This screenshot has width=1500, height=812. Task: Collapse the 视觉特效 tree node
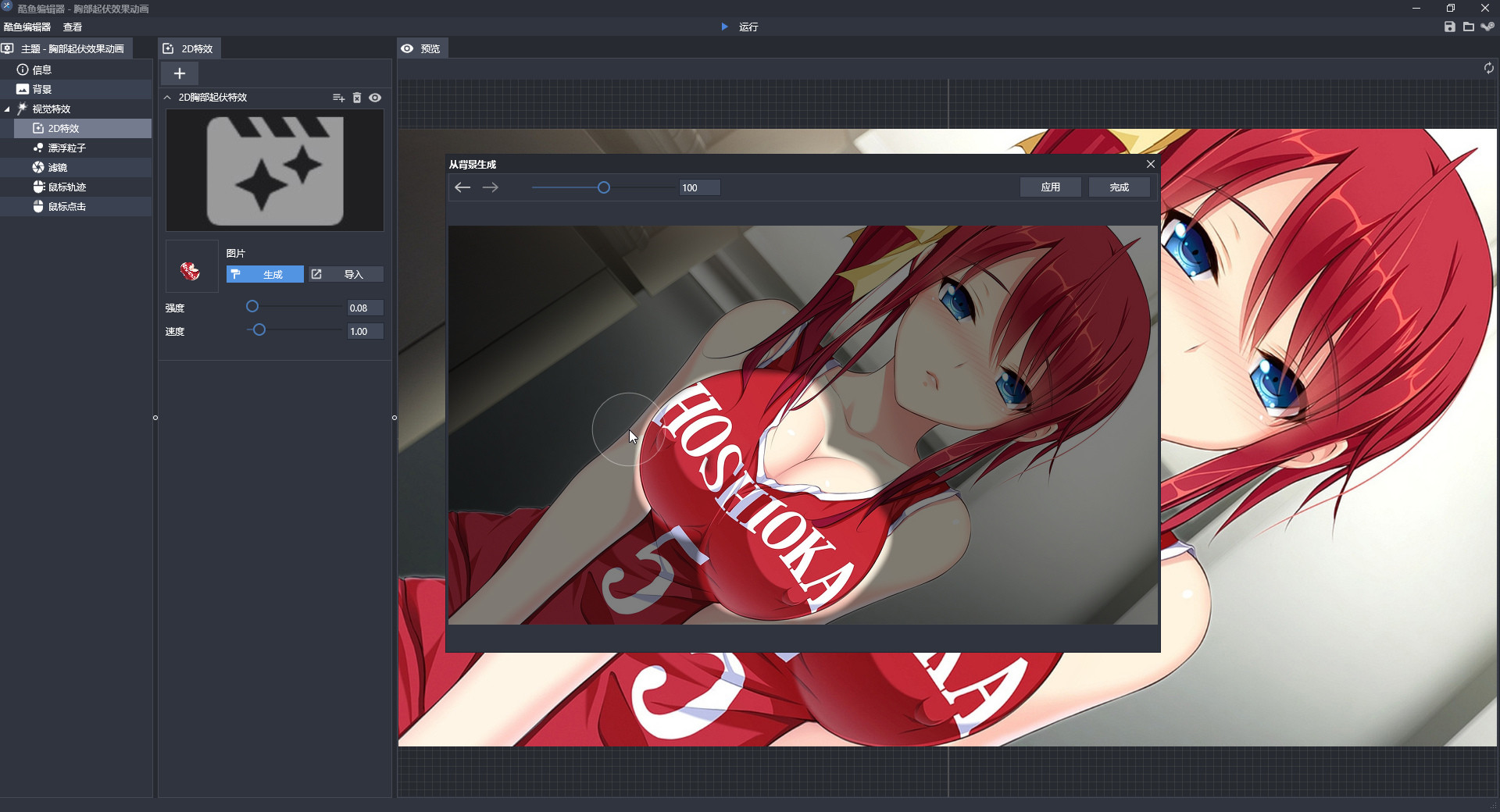(7, 109)
